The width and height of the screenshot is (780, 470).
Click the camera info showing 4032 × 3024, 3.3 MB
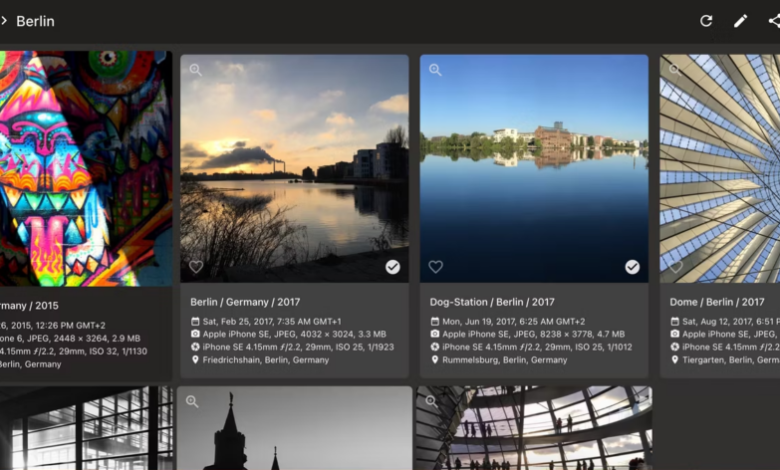(x=294, y=334)
